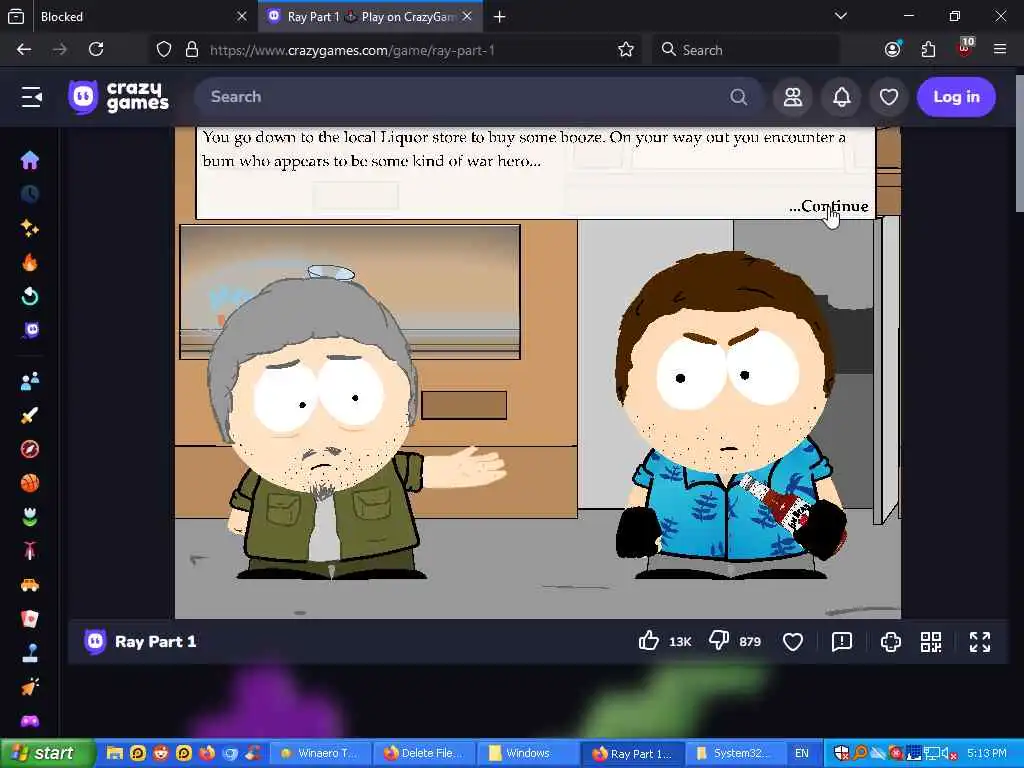Screen dimensions: 1024x768
Task: Open Recently played clock icon in sidebar
Action: tap(29, 194)
